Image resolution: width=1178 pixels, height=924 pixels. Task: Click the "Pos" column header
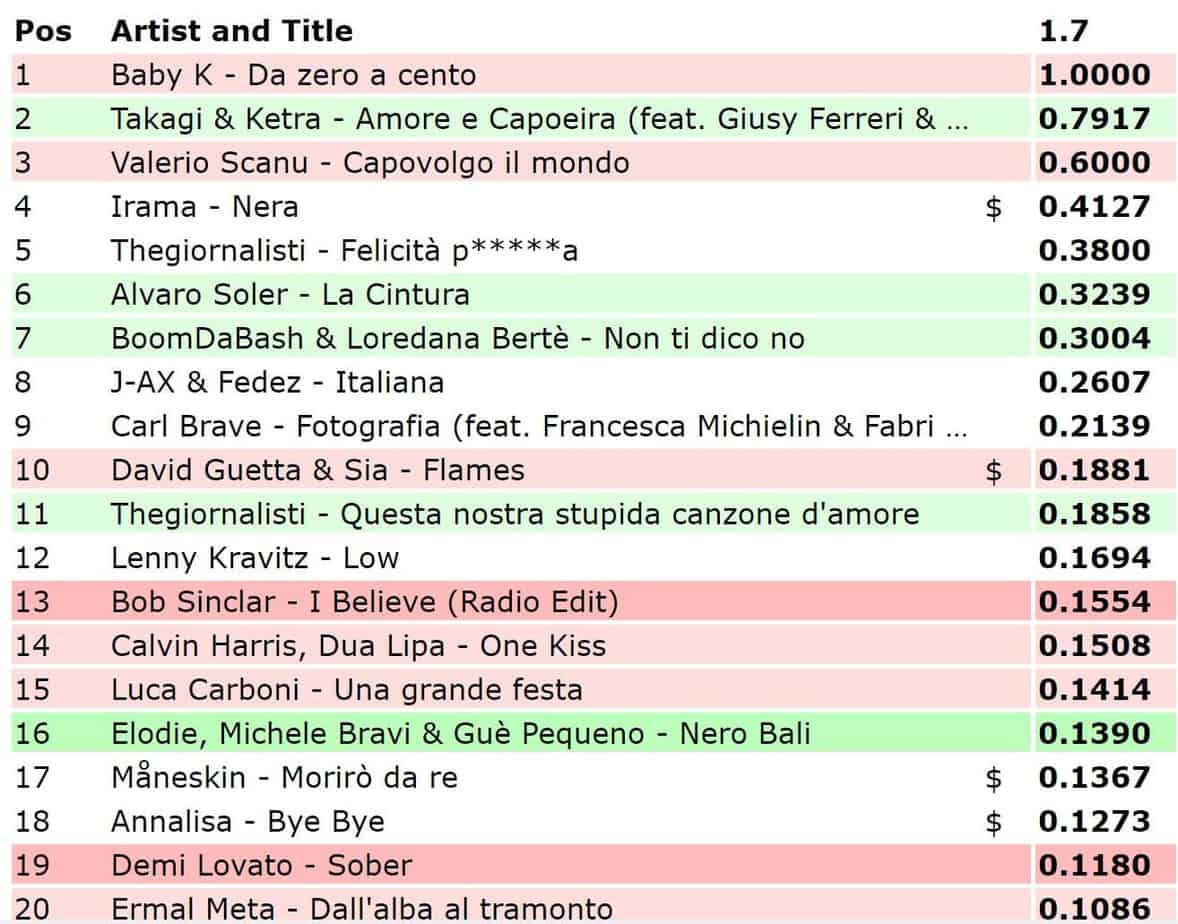43,31
